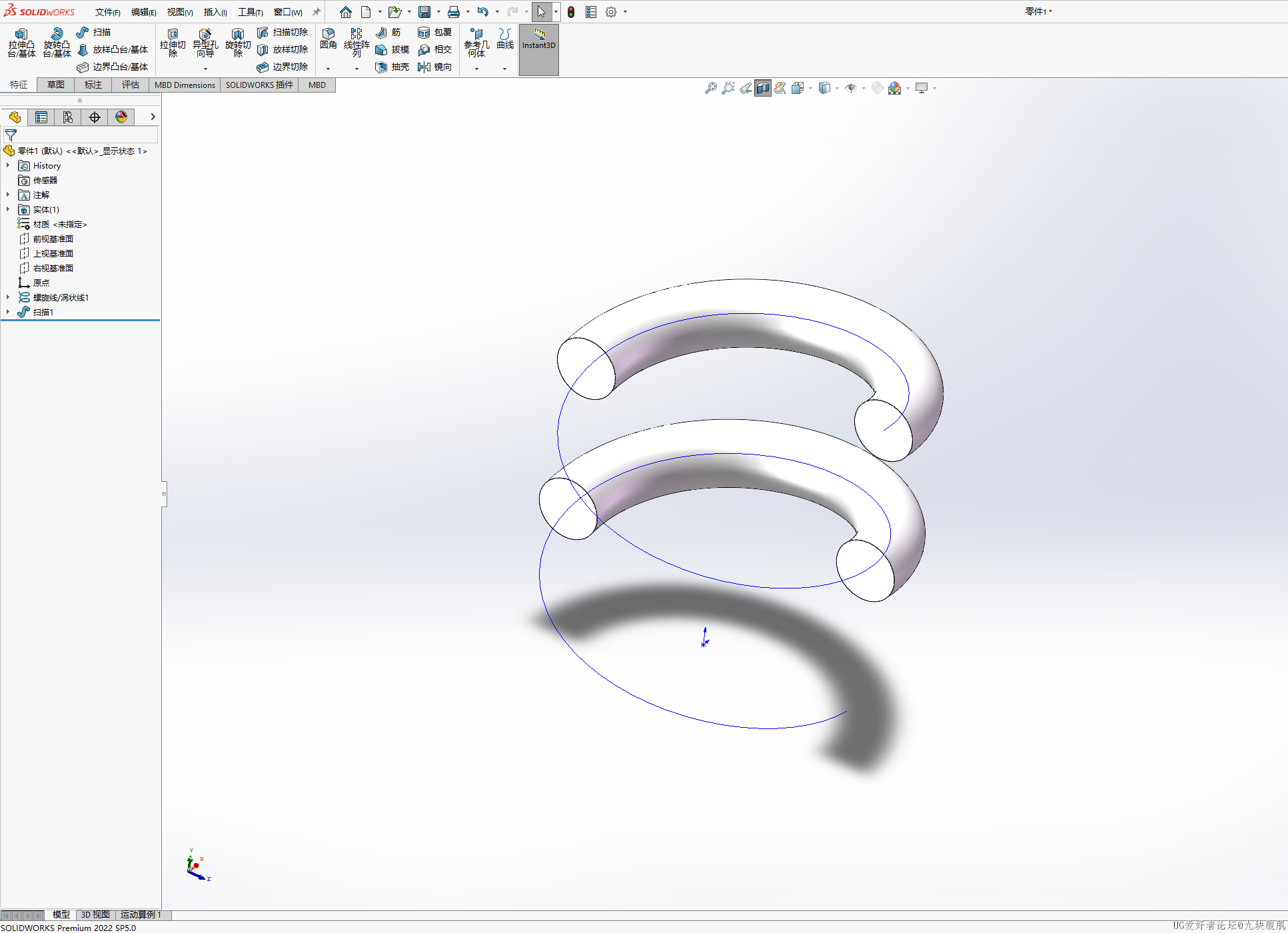Click the Print icon
The width and height of the screenshot is (1288, 933).
[x=454, y=12]
